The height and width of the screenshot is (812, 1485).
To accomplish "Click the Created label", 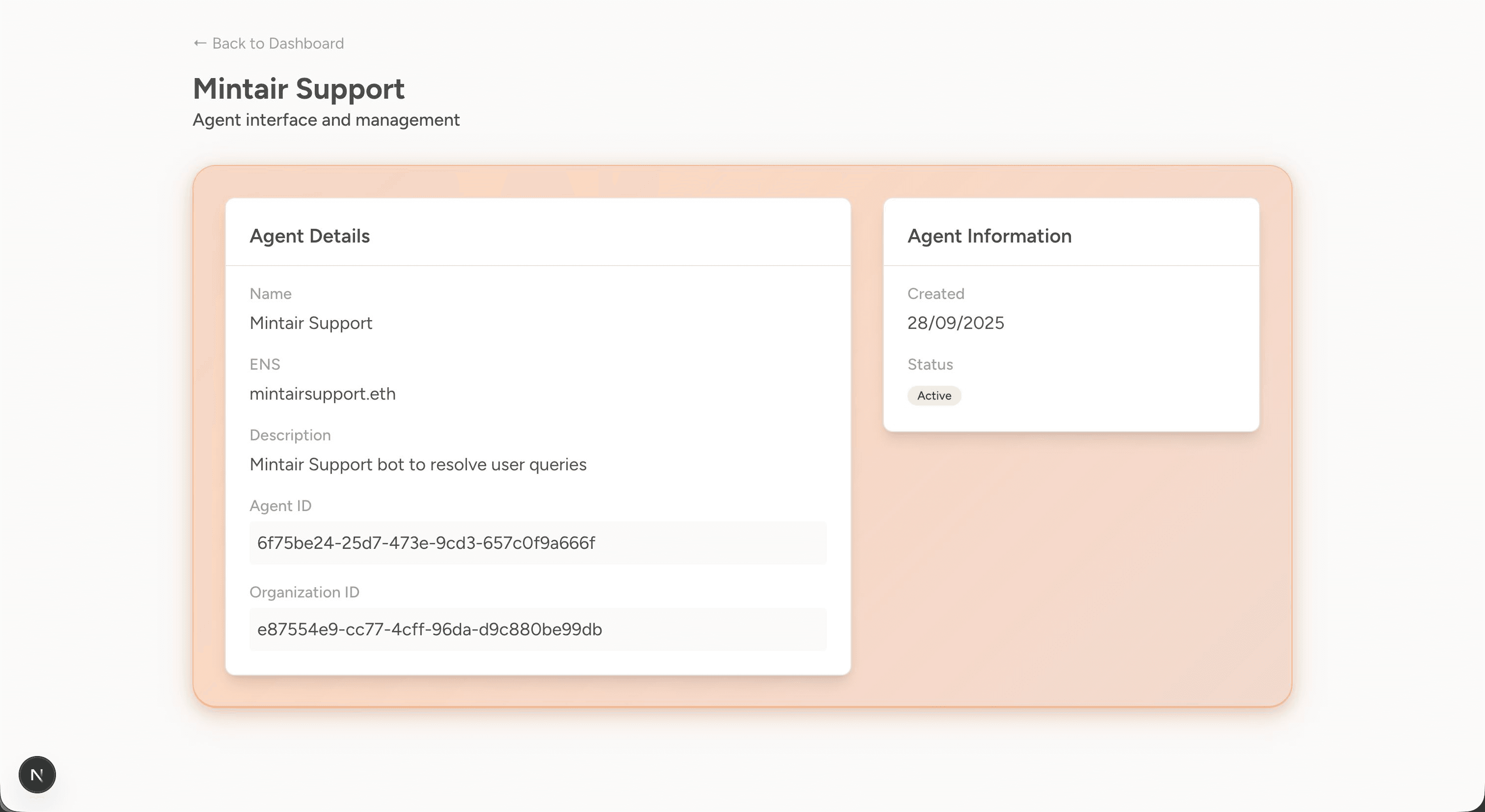I will coord(935,294).
